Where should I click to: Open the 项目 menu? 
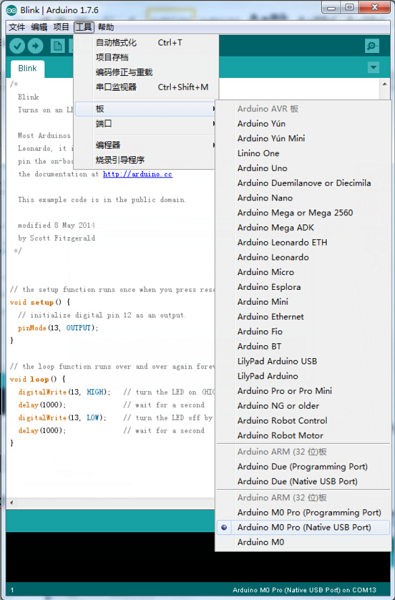pyautogui.click(x=61, y=27)
